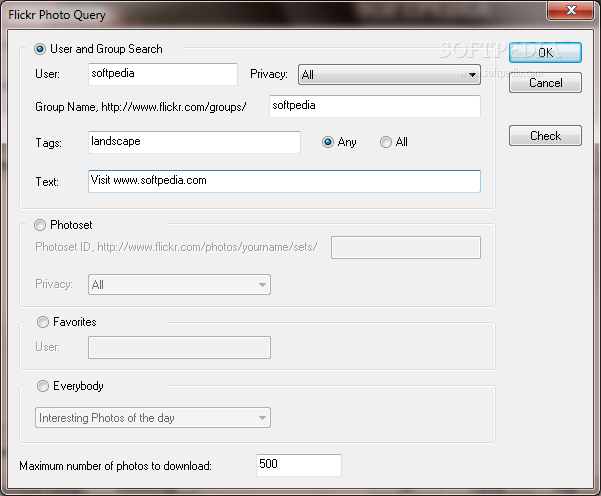Close the Flickr Photo Query dialog
Image resolution: width=601 pixels, height=496 pixels.
tap(571, 10)
